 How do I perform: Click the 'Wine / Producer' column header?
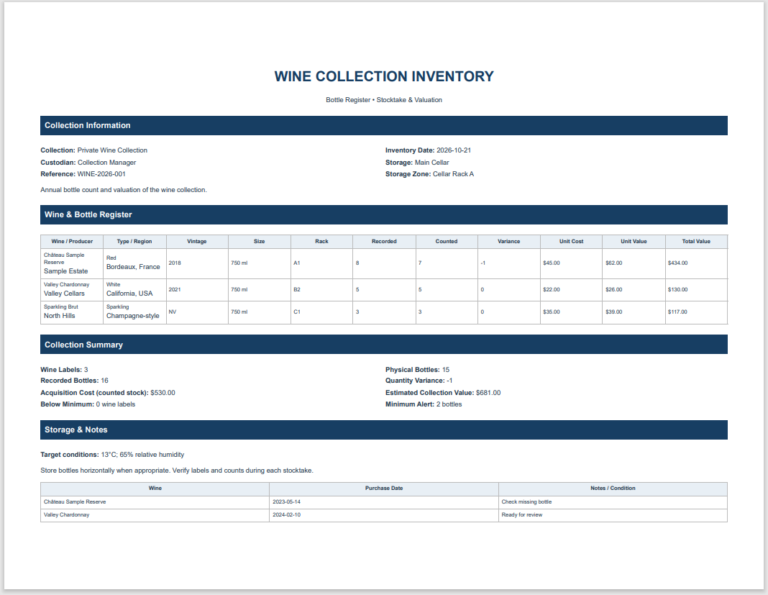click(x=72, y=241)
